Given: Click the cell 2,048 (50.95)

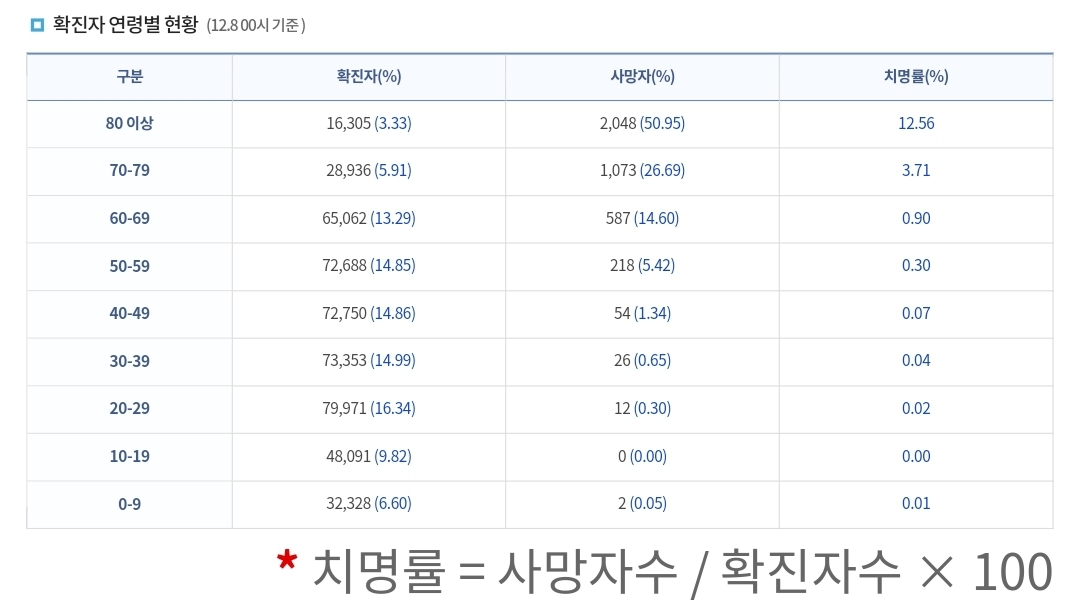Looking at the screenshot, I should (x=642, y=123).
